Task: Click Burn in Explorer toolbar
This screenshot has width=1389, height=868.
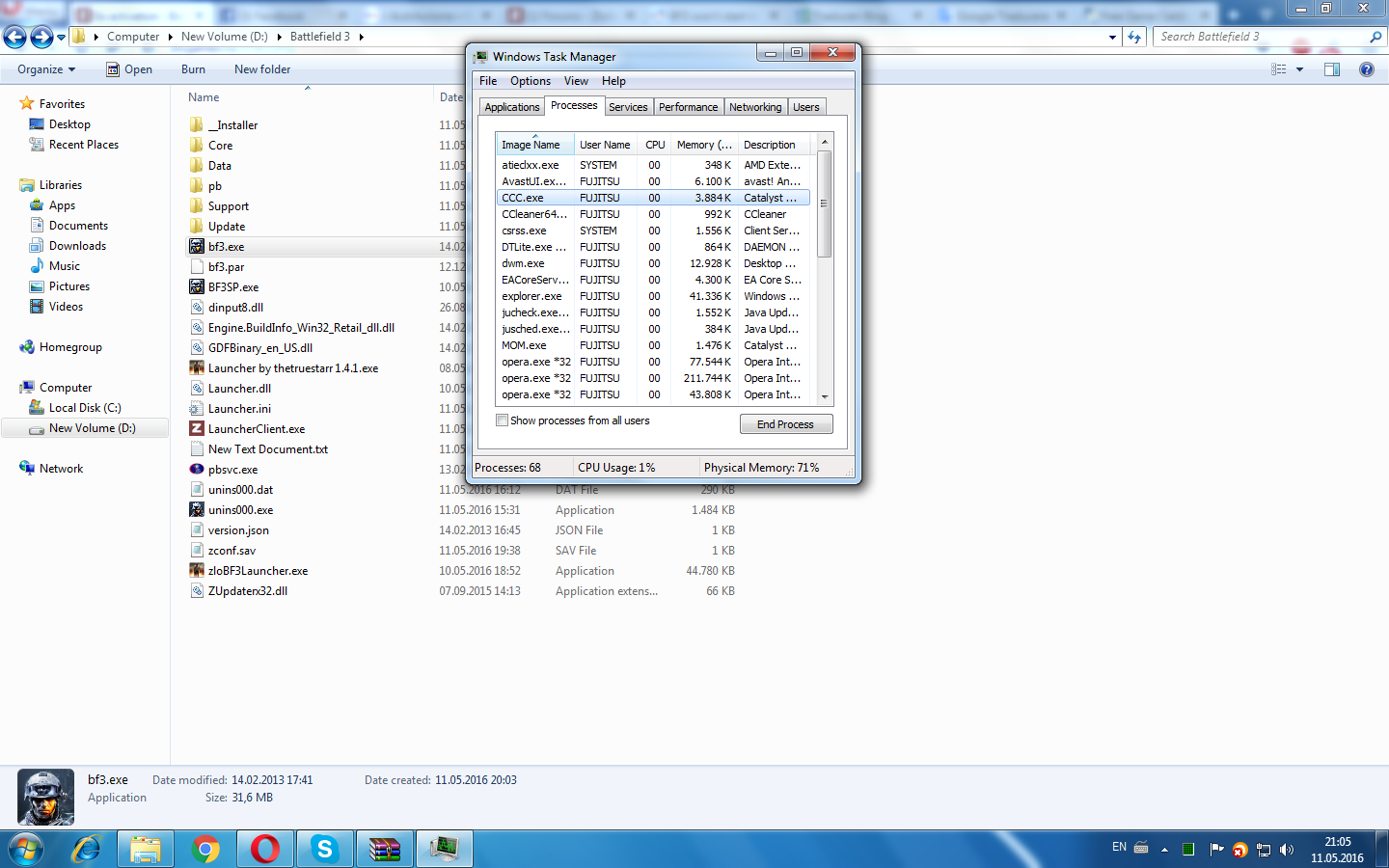Action: 193,69
